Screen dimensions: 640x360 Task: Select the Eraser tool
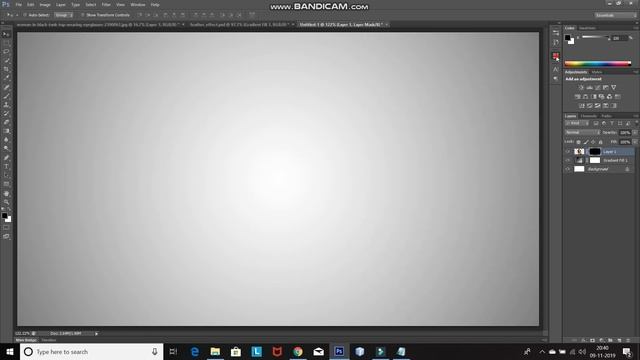6,122
